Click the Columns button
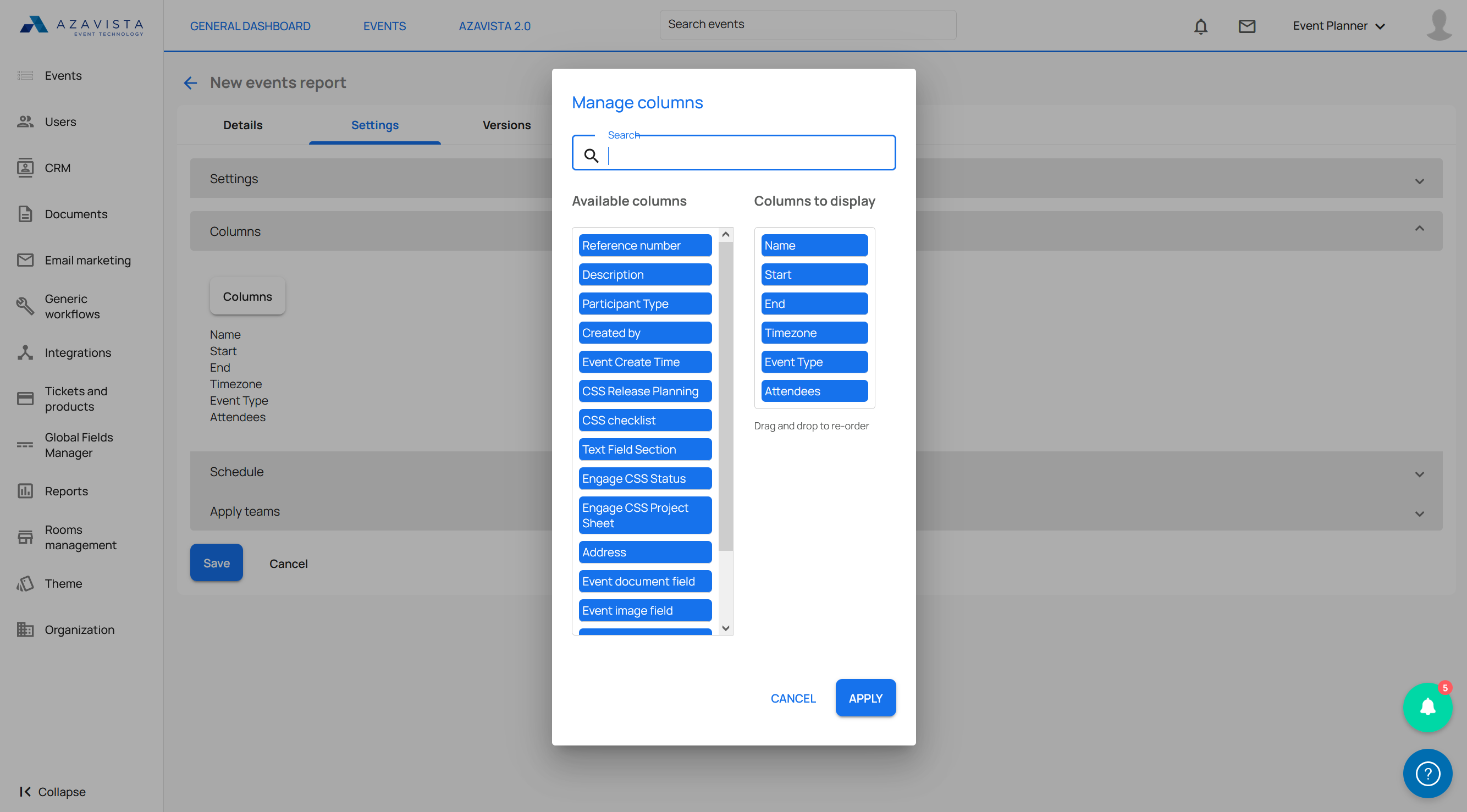1467x812 pixels. pos(247,296)
